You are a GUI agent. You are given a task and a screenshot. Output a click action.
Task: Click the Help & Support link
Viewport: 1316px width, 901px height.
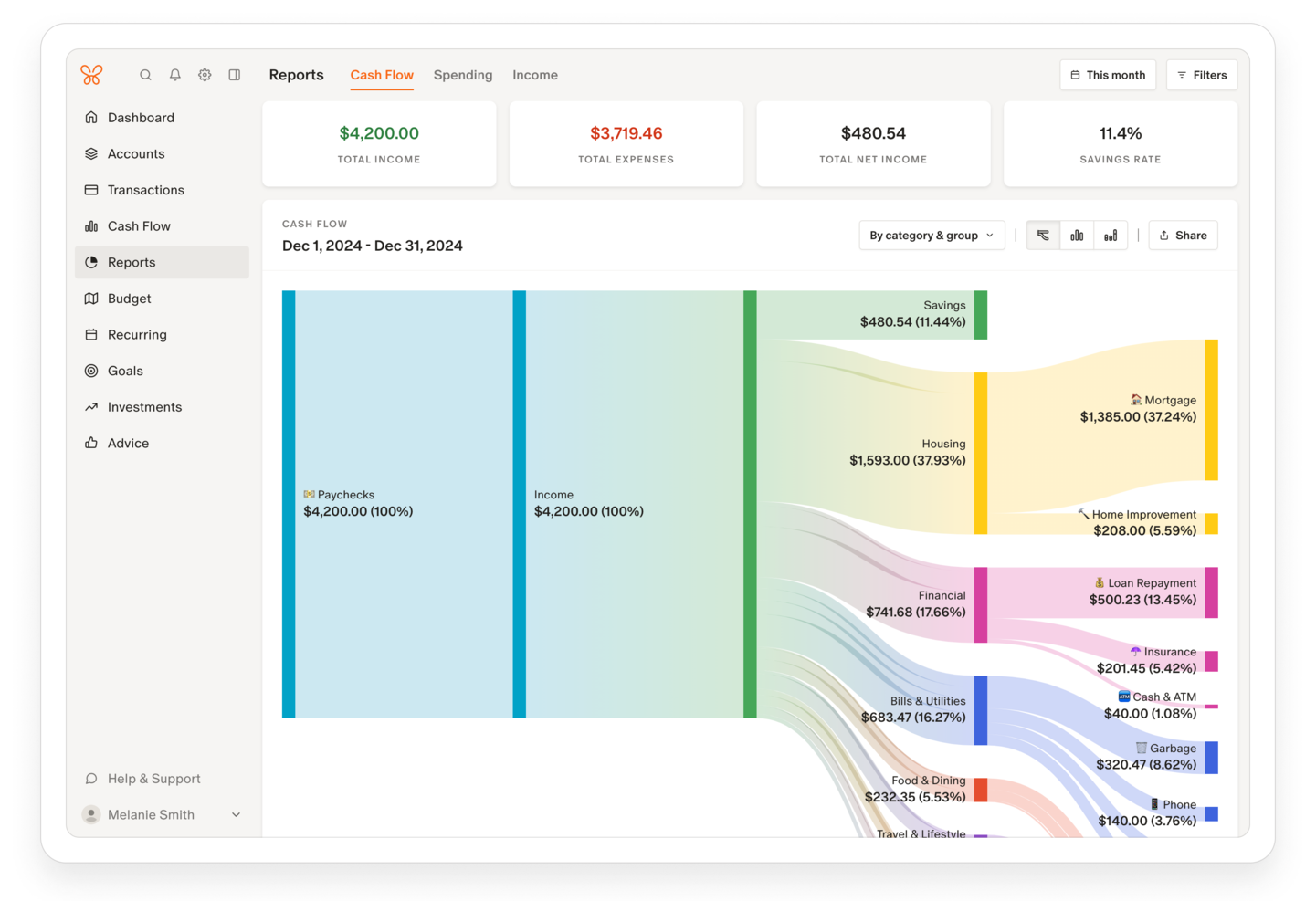pos(153,779)
